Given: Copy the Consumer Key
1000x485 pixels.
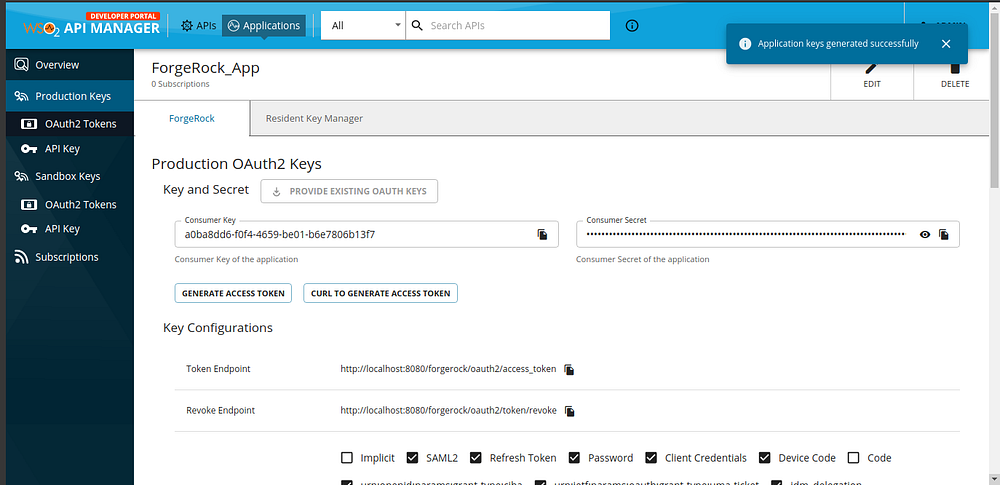Looking at the screenshot, I should click(542, 234).
